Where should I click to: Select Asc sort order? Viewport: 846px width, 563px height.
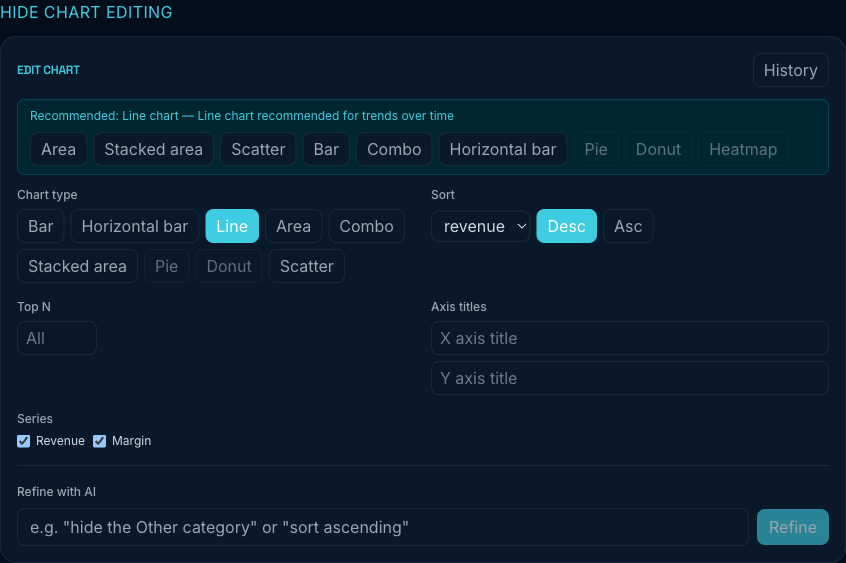[628, 226]
